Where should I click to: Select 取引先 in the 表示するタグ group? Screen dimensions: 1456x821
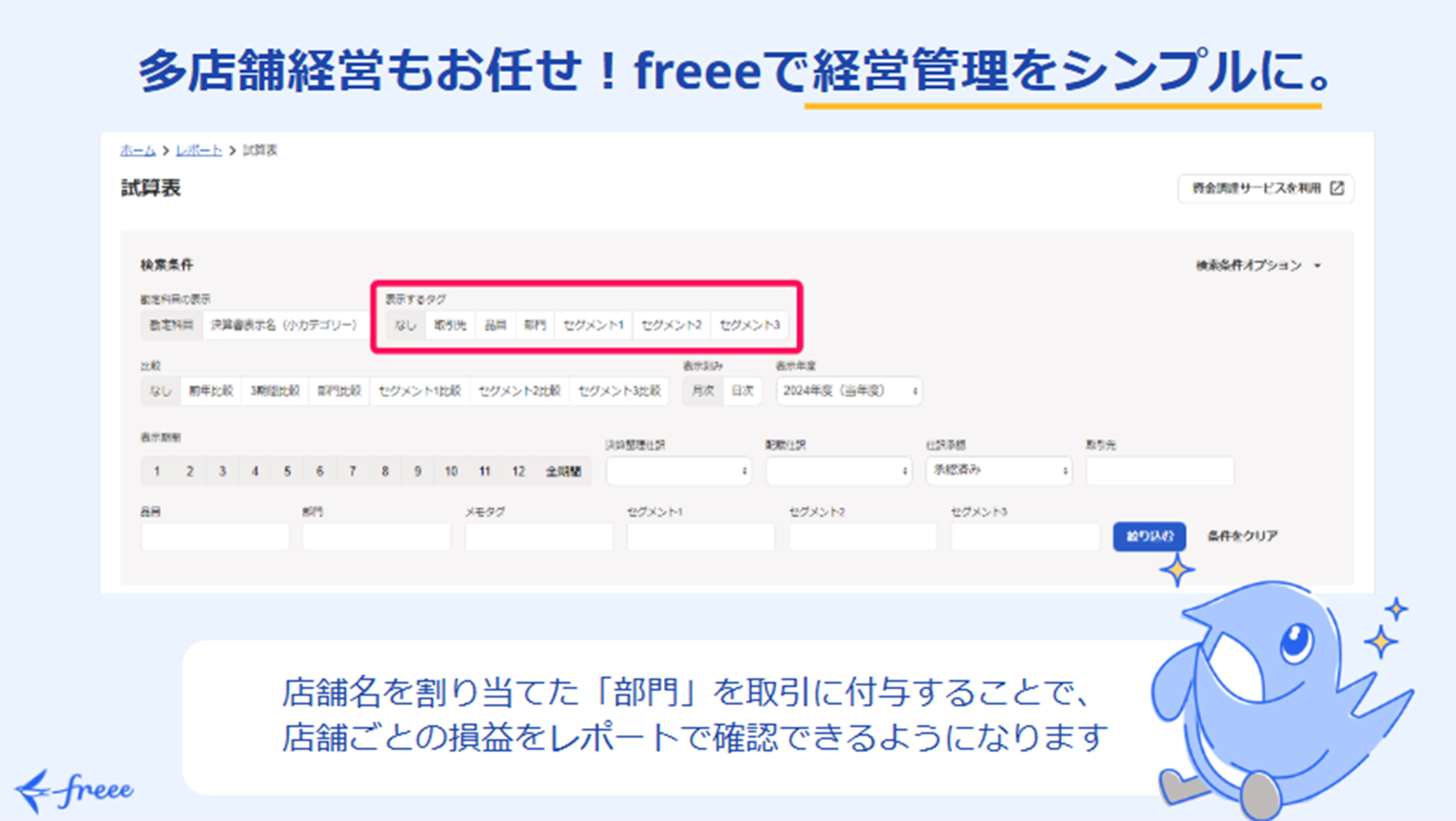click(x=450, y=325)
